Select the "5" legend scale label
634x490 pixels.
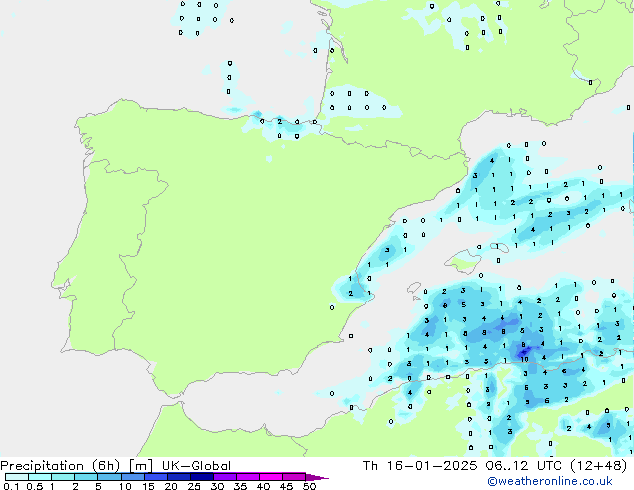pos(98,486)
